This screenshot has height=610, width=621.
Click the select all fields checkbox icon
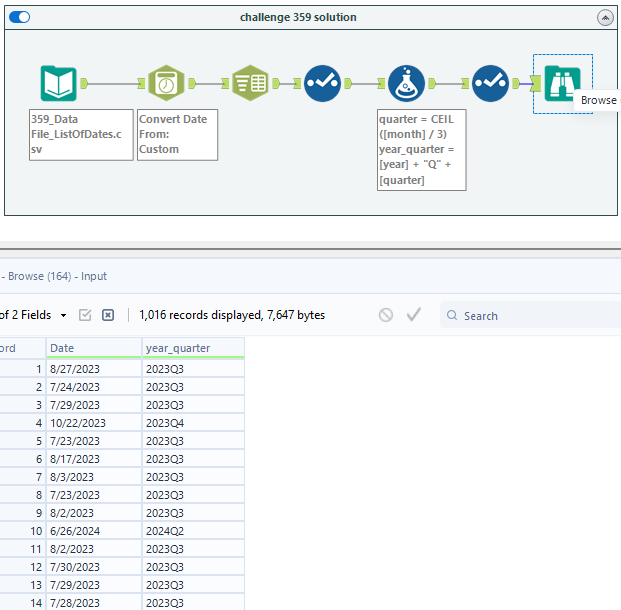85,315
